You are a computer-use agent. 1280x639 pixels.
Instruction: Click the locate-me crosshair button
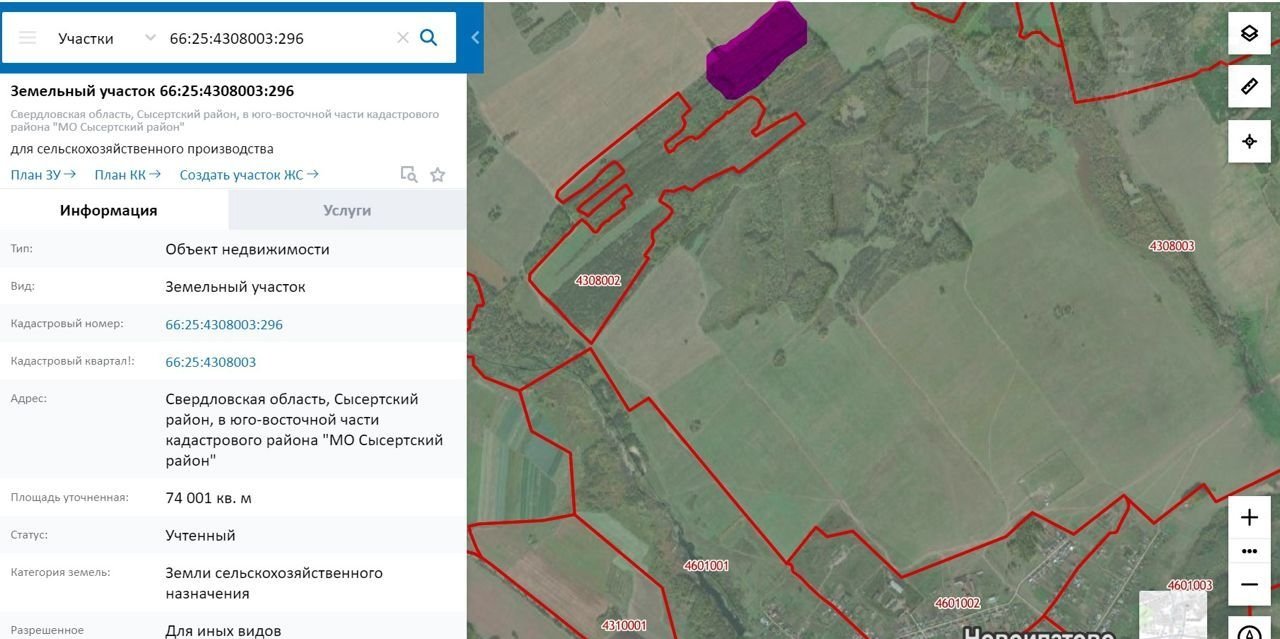[1249, 141]
